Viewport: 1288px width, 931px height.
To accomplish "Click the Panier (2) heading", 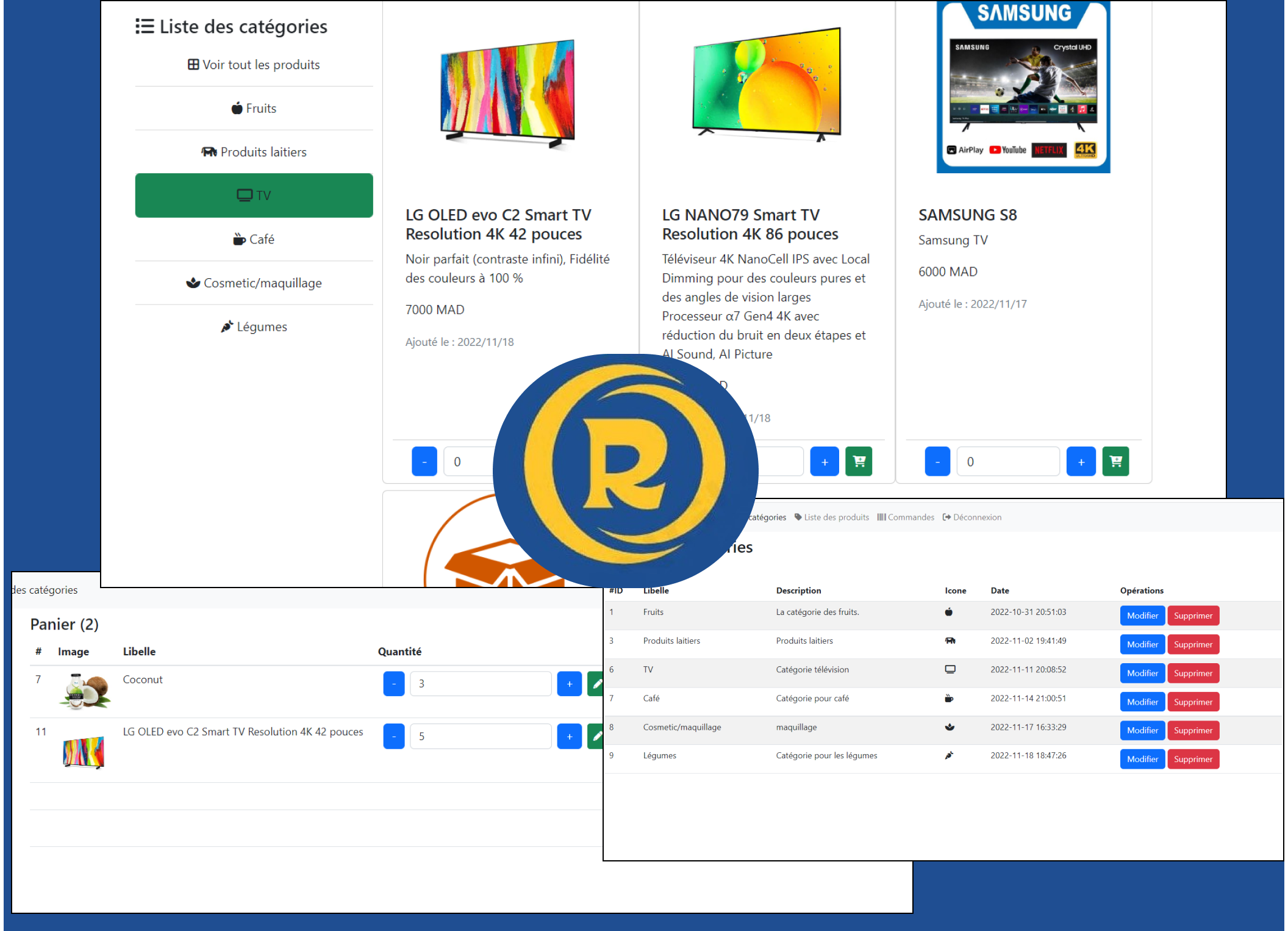I will [65, 624].
